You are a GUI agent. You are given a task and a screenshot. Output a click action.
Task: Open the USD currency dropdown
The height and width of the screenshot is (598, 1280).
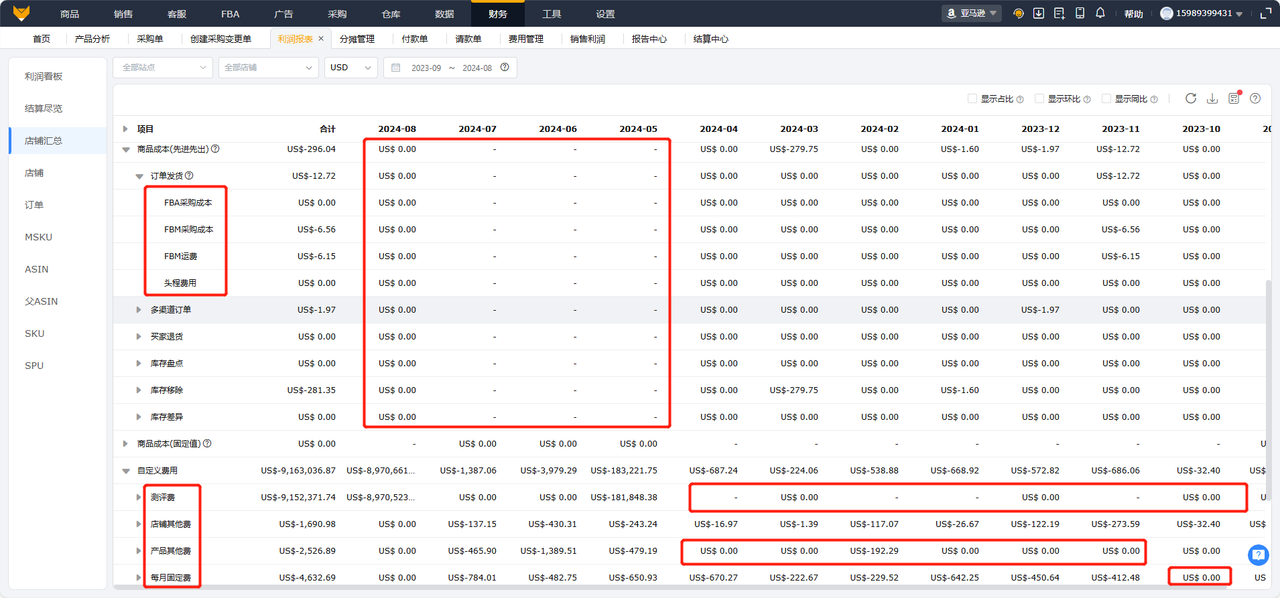[350, 68]
